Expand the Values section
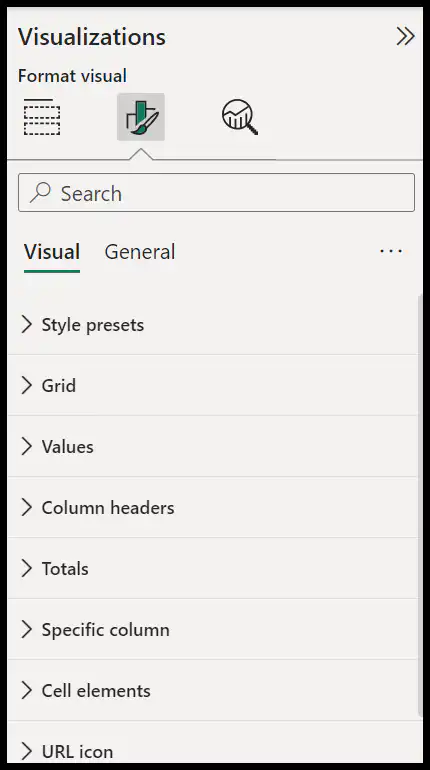 213,446
